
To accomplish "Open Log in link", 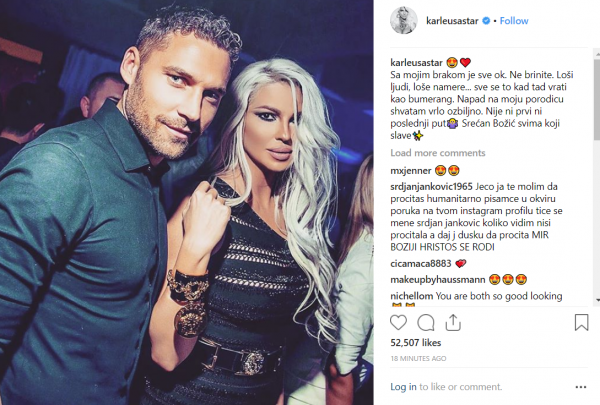I will click(403, 387).
